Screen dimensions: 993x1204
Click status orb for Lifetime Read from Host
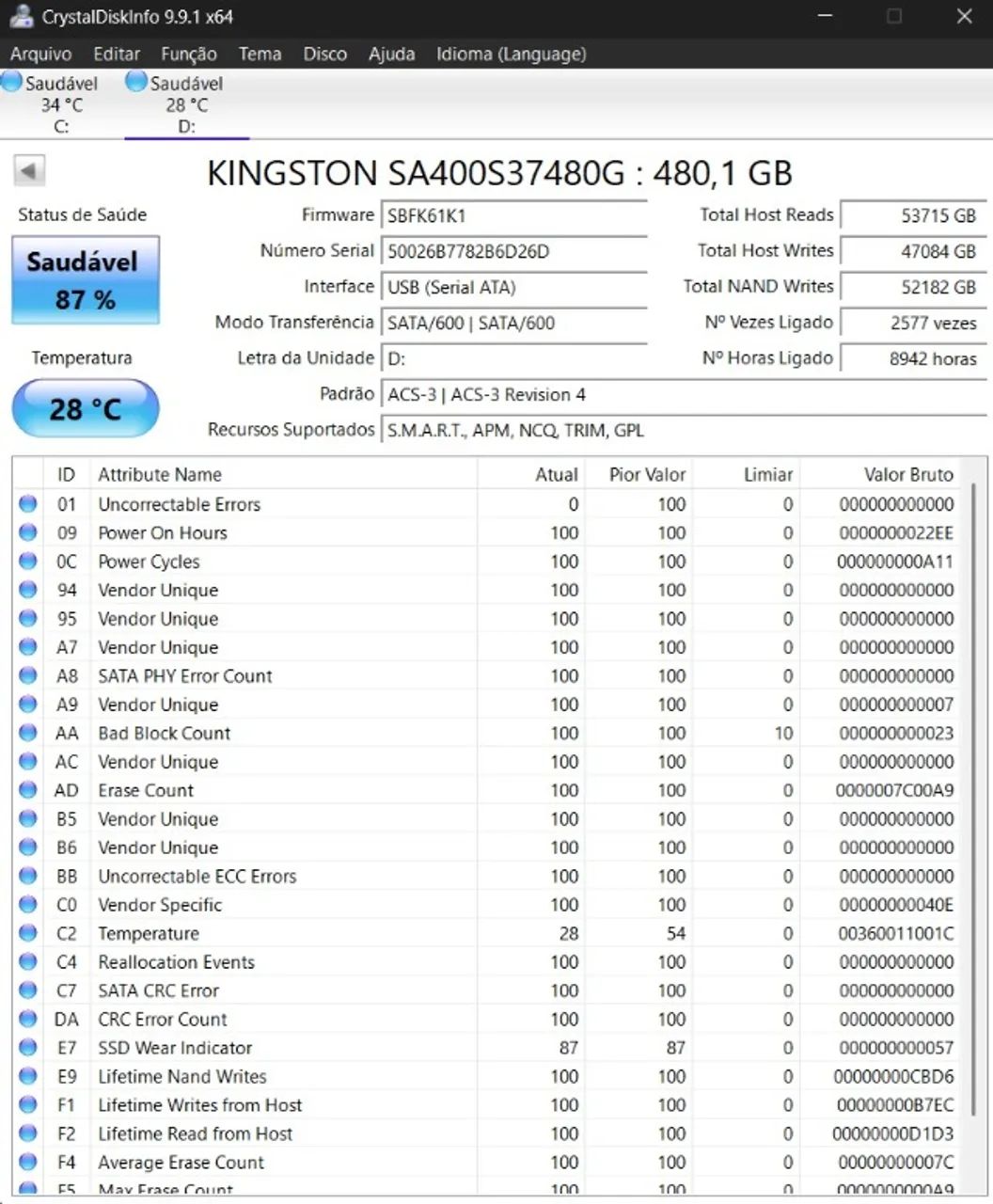(28, 1133)
